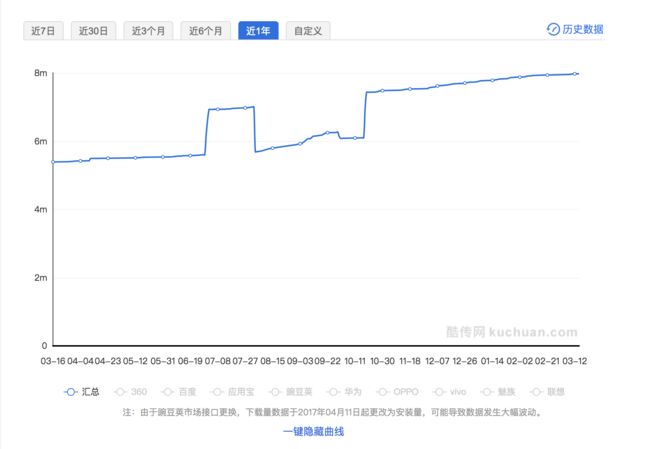650x449 pixels.
Task: Click the 一键隐藏曲线 link
Action: 313,432
